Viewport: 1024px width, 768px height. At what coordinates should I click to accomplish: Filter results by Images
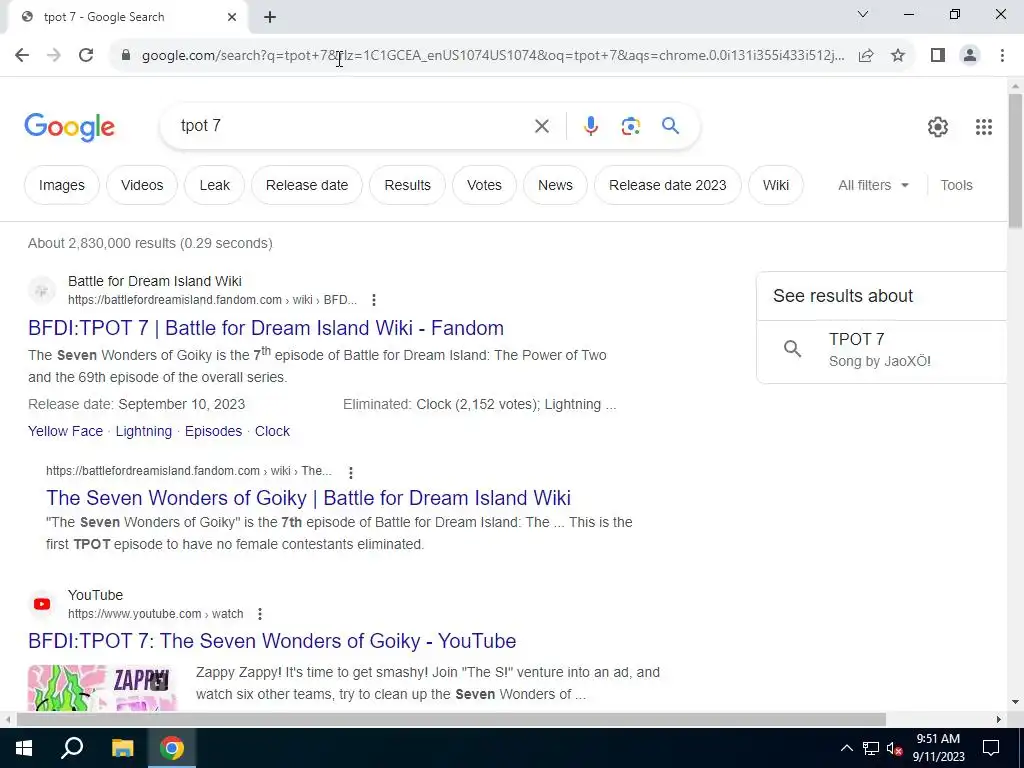click(61, 185)
